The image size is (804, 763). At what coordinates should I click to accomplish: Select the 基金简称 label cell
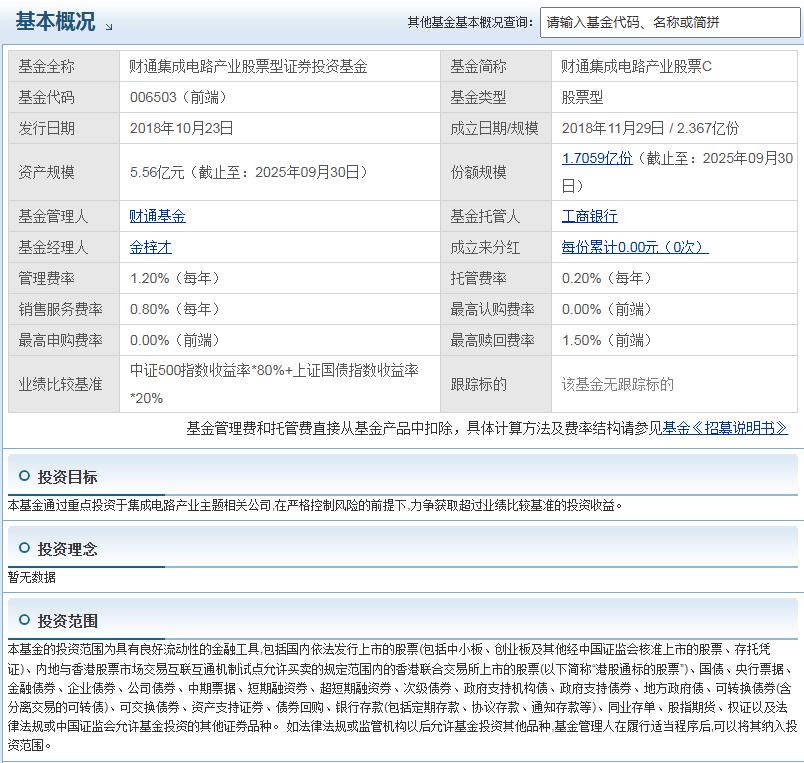pyautogui.click(x=496, y=66)
